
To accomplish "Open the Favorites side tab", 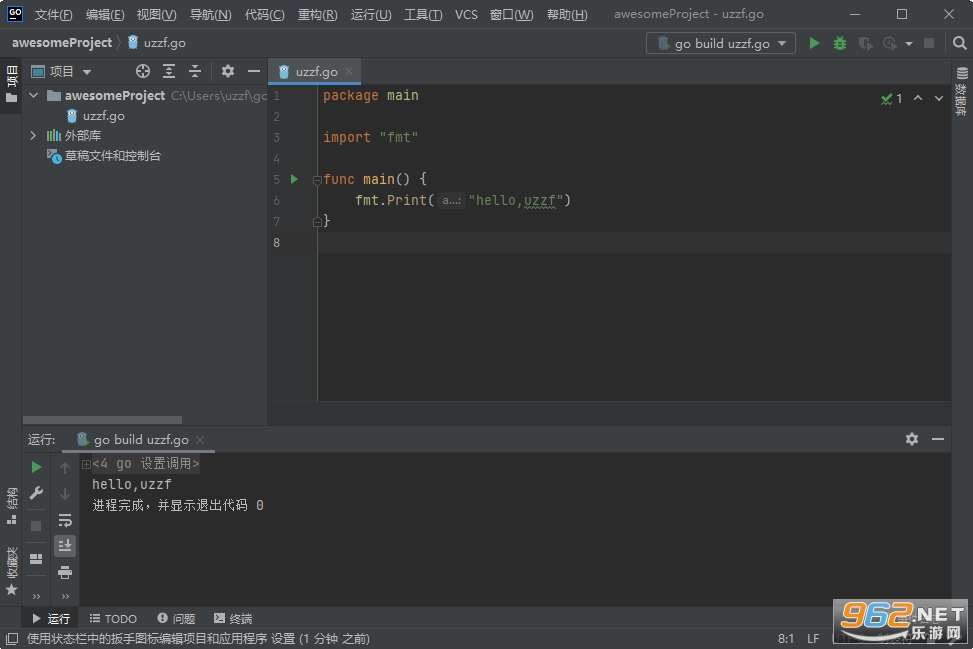I will (11, 571).
